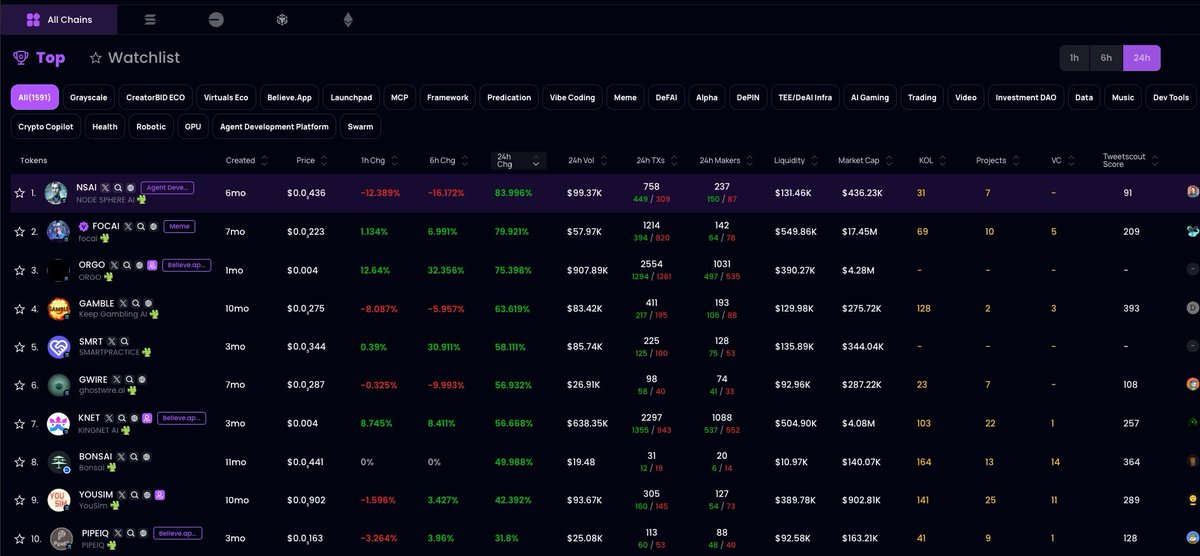Viewport: 1200px width, 556px height.
Task: Toggle the watchlist star for BONSAI
Action: point(19,463)
